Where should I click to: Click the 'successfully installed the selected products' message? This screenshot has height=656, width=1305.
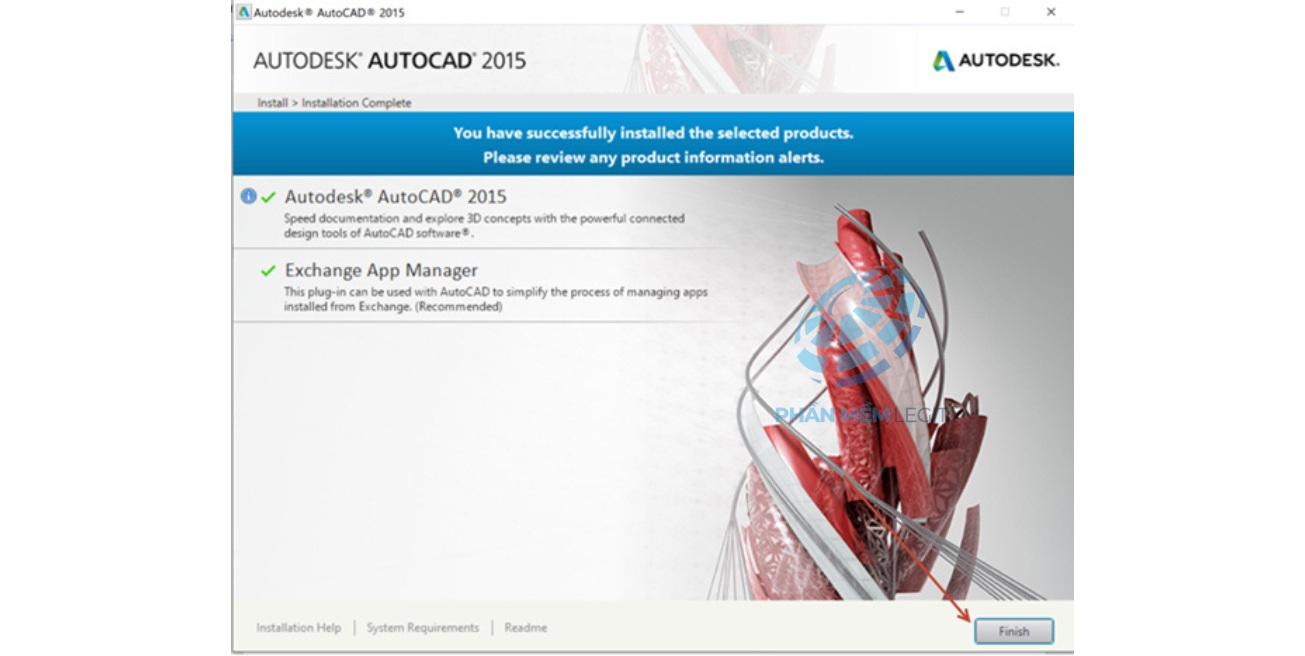653,133
